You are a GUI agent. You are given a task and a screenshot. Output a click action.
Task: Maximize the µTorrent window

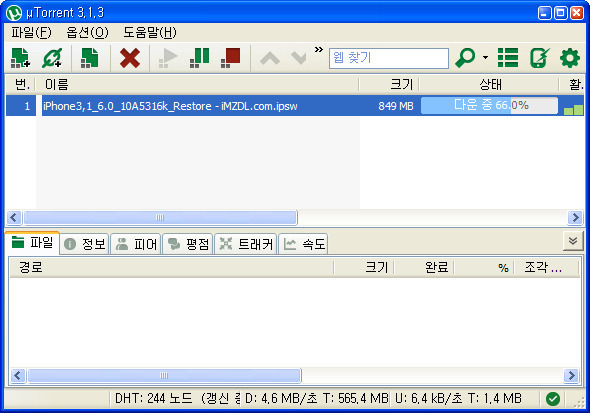click(x=561, y=13)
